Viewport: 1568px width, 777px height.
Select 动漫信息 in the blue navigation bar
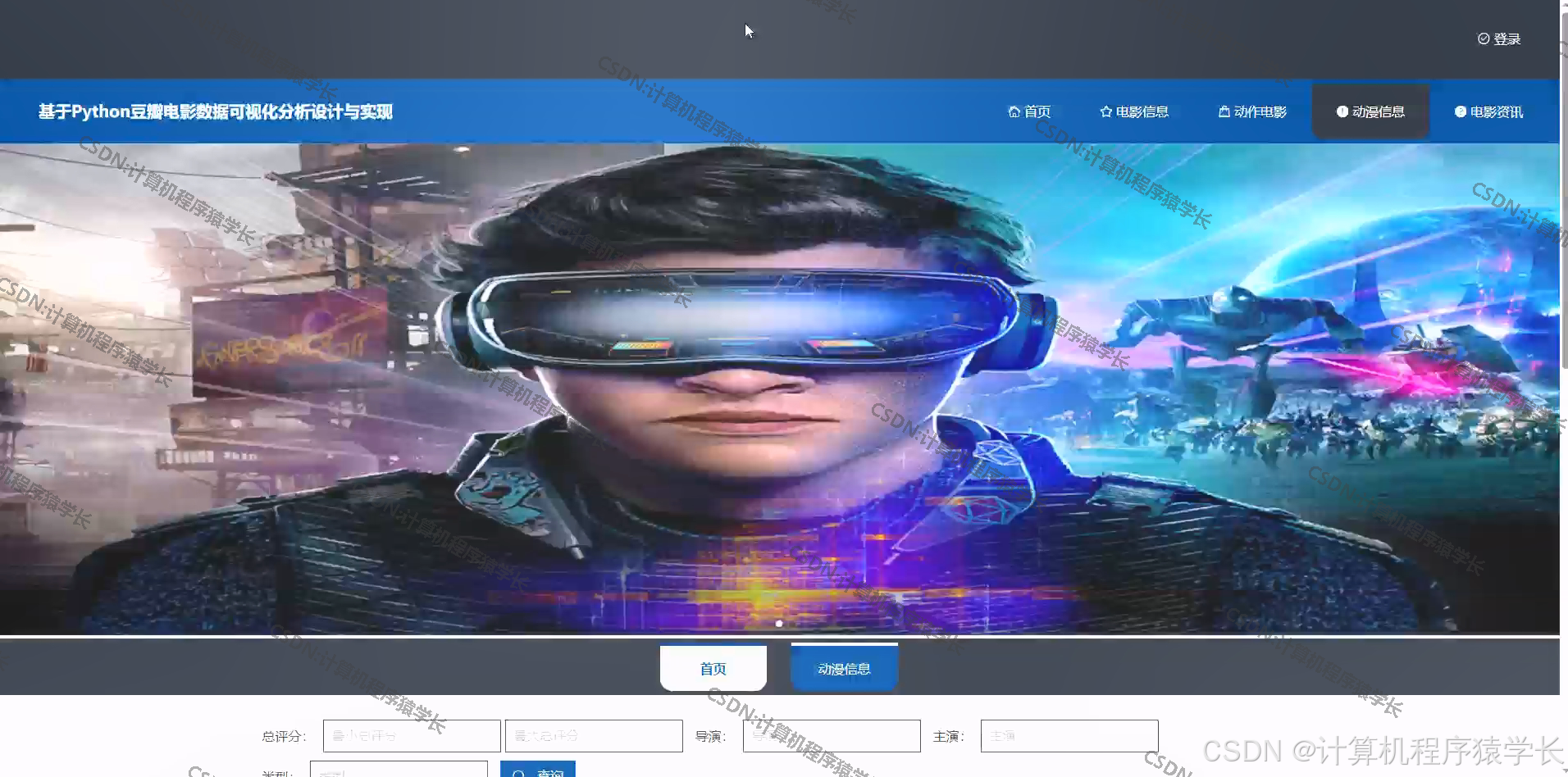tap(1370, 111)
